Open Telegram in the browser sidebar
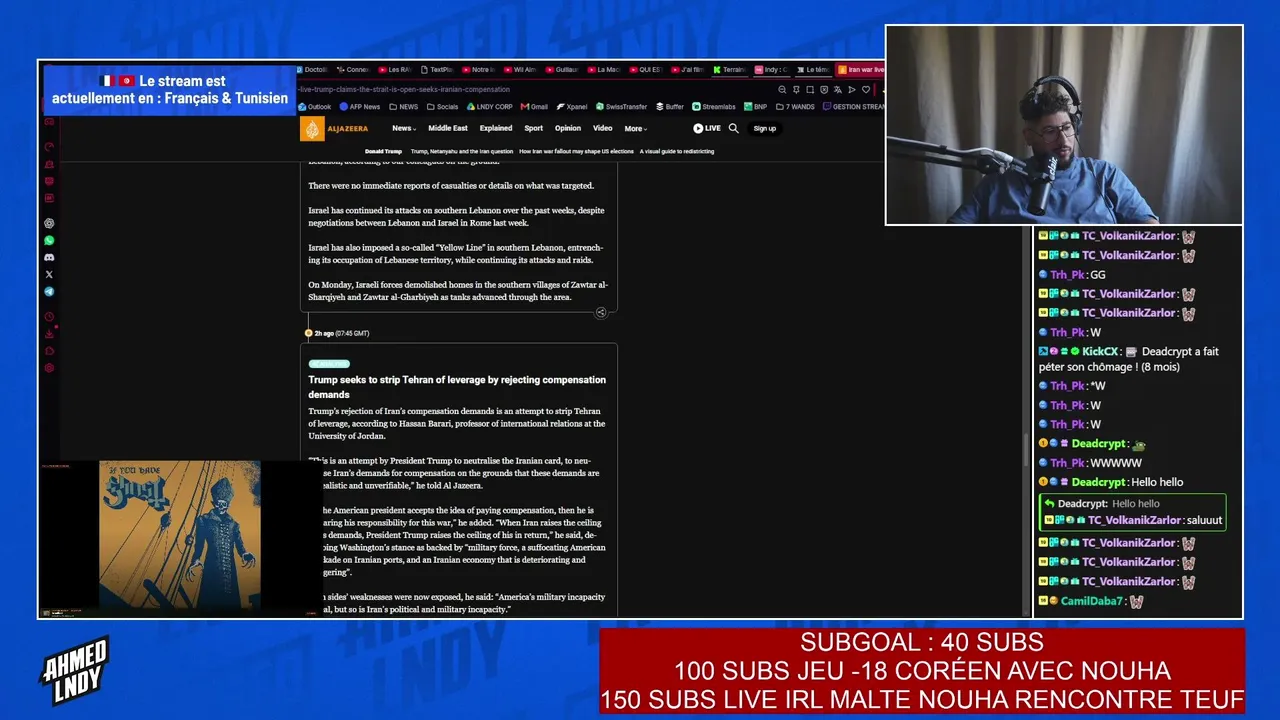 pyautogui.click(x=49, y=292)
